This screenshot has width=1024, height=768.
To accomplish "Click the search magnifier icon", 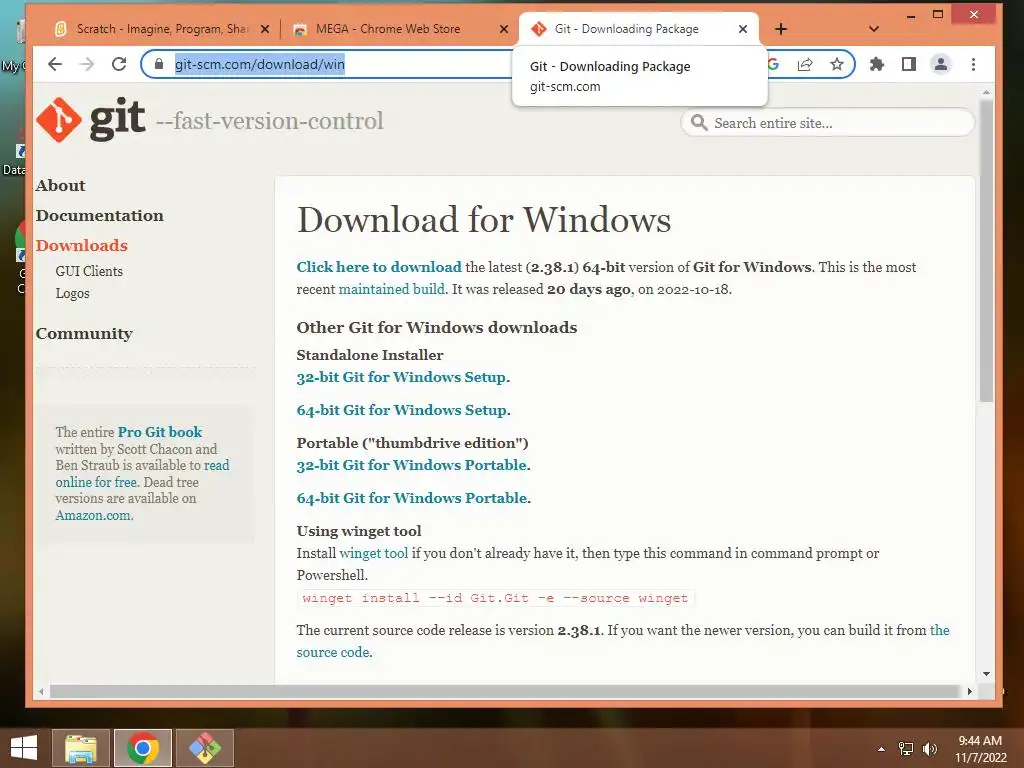I will point(699,123).
